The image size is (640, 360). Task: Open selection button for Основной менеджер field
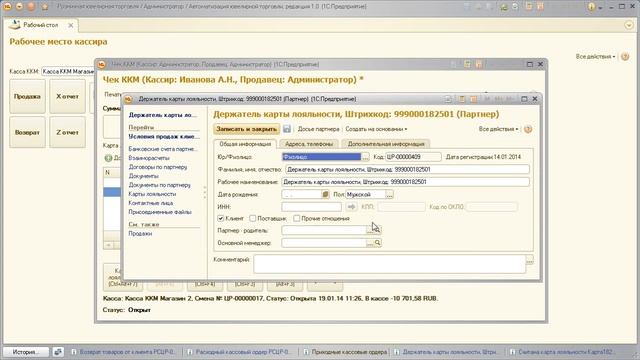pos(370,243)
